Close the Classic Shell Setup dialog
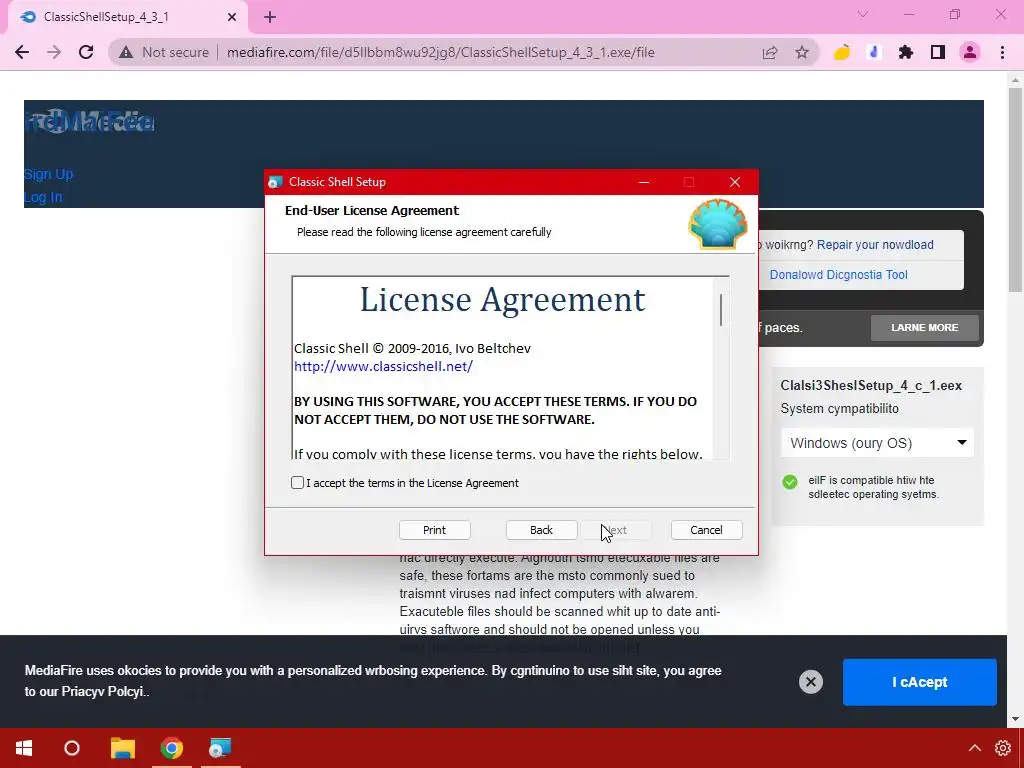1024x768 pixels. 735,182
